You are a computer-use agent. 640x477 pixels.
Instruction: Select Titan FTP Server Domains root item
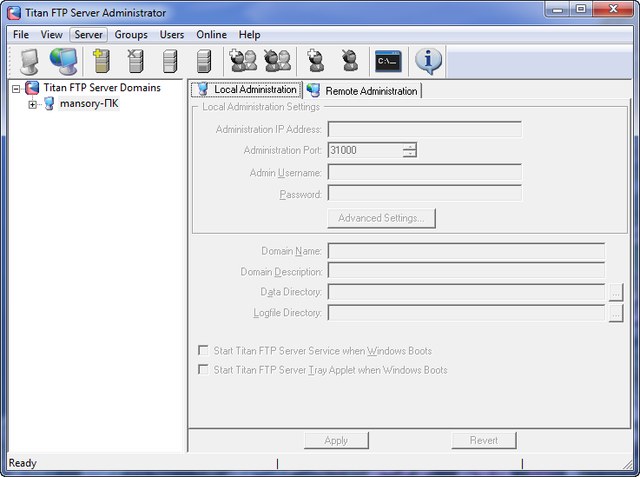[x=102, y=87]
